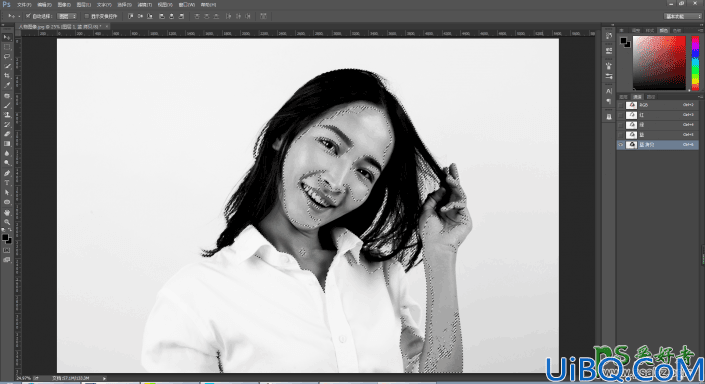Viewport: 705px width, 384px height.
Task: Select the RGB composite channel row
Action: (x=657, y=105)
